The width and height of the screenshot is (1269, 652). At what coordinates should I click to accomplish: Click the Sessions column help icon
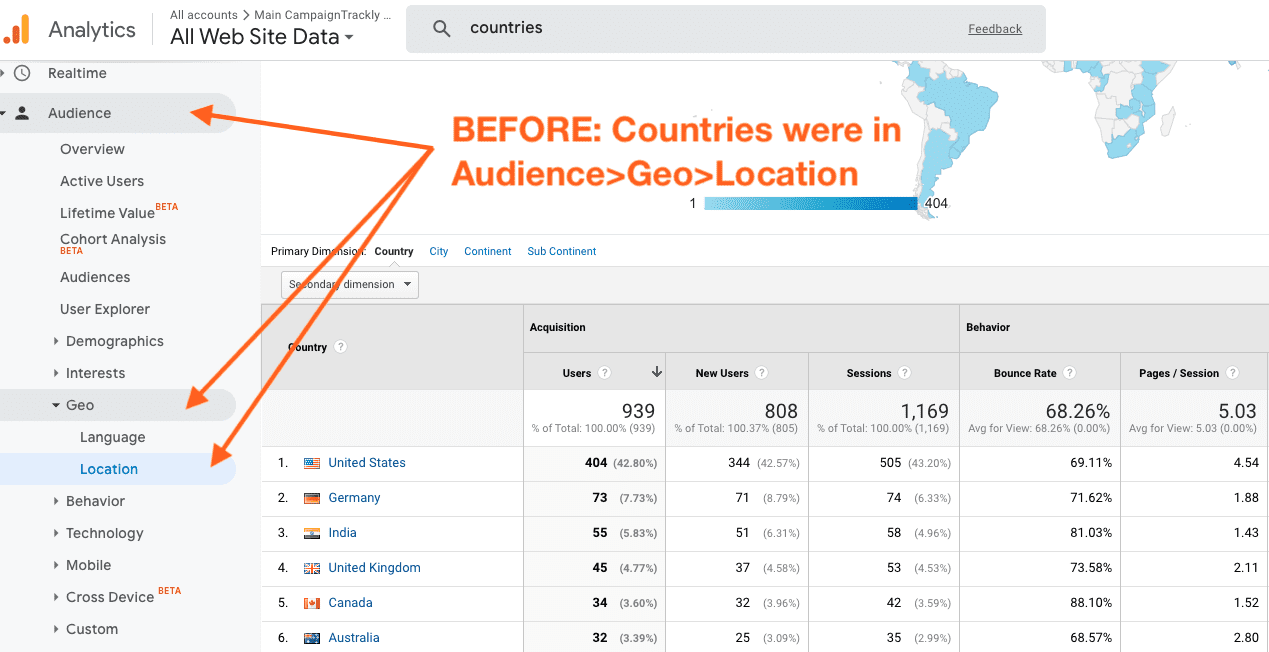coord(905,372)
